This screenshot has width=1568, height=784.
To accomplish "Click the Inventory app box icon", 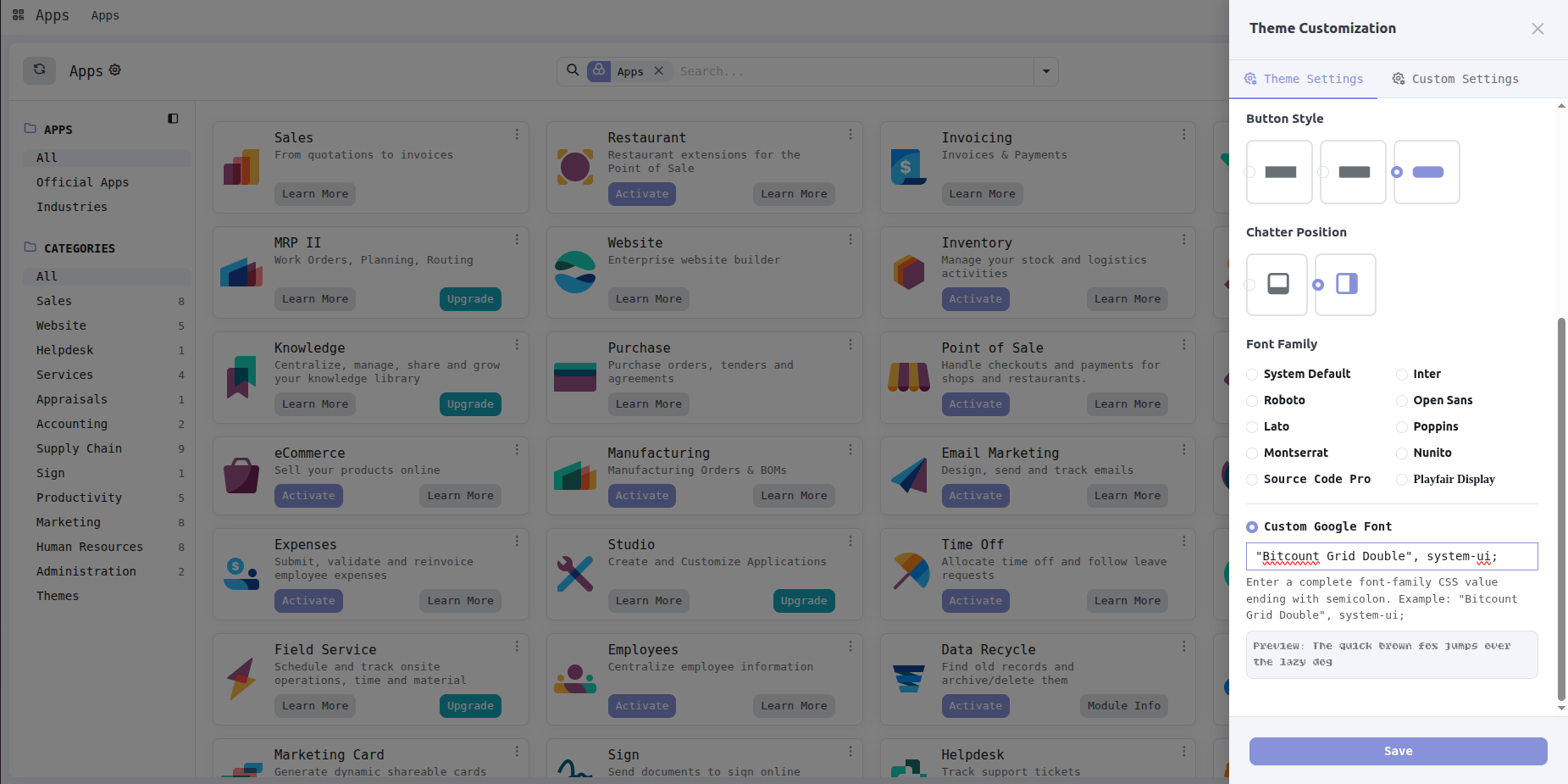I will pos(909,272).
